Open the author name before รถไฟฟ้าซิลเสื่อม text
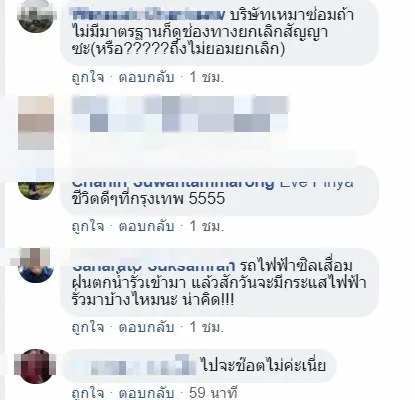The height and width of the screenshot is (400, 415). (x=154, y=266)
